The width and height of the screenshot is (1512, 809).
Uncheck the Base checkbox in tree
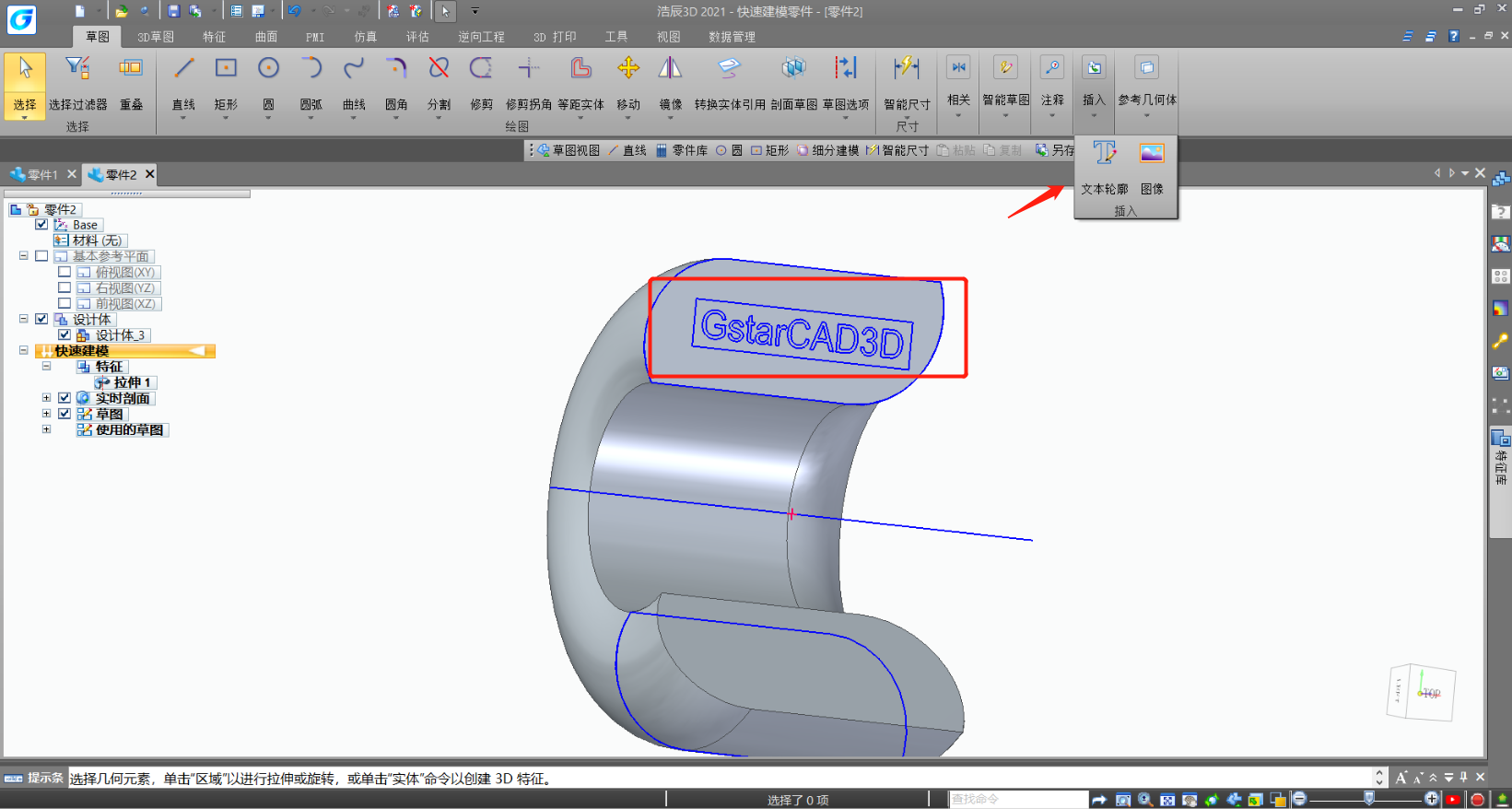click(41, 224)
